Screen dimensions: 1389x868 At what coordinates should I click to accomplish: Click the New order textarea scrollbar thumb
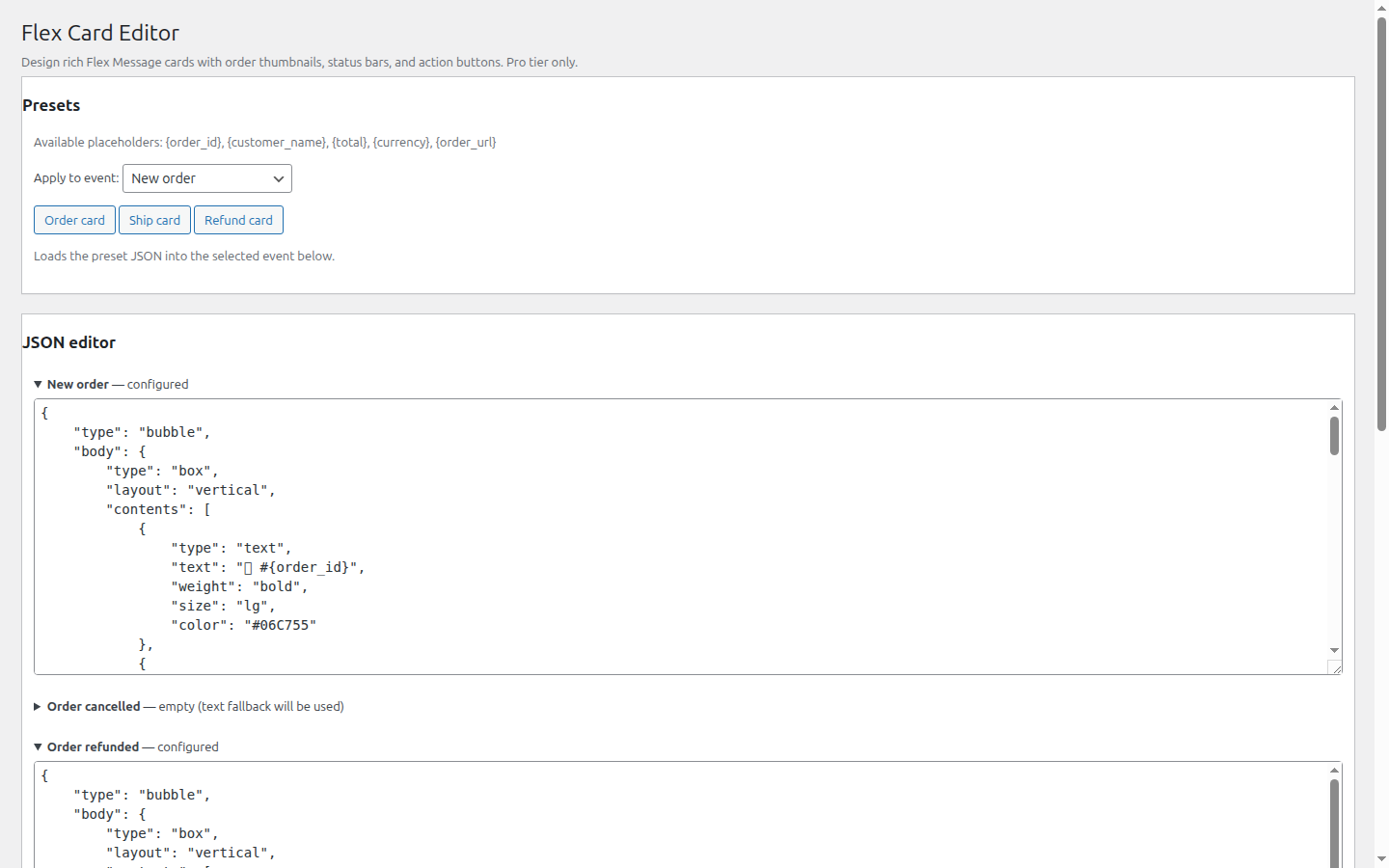pos(1334,436)
